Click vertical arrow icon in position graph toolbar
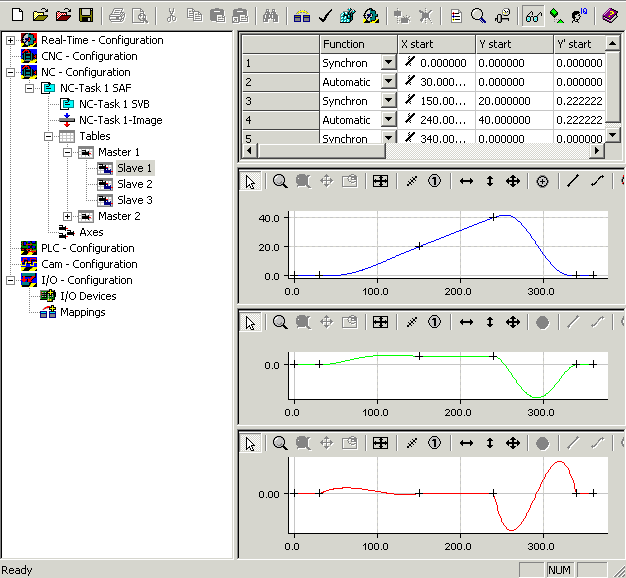The image size is (626, 578). pos(490,182)
